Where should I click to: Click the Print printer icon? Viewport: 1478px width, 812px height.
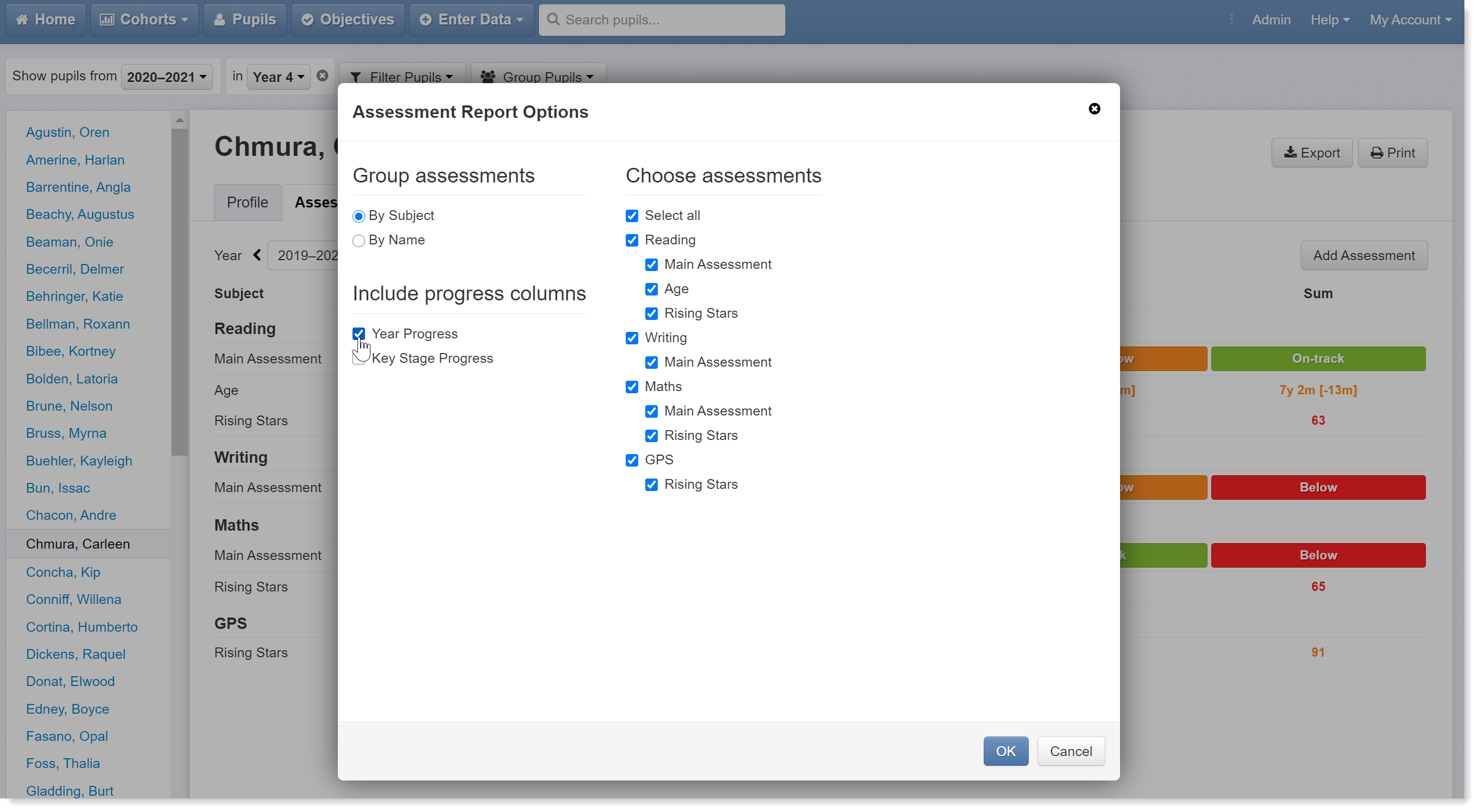(1376, 153)
